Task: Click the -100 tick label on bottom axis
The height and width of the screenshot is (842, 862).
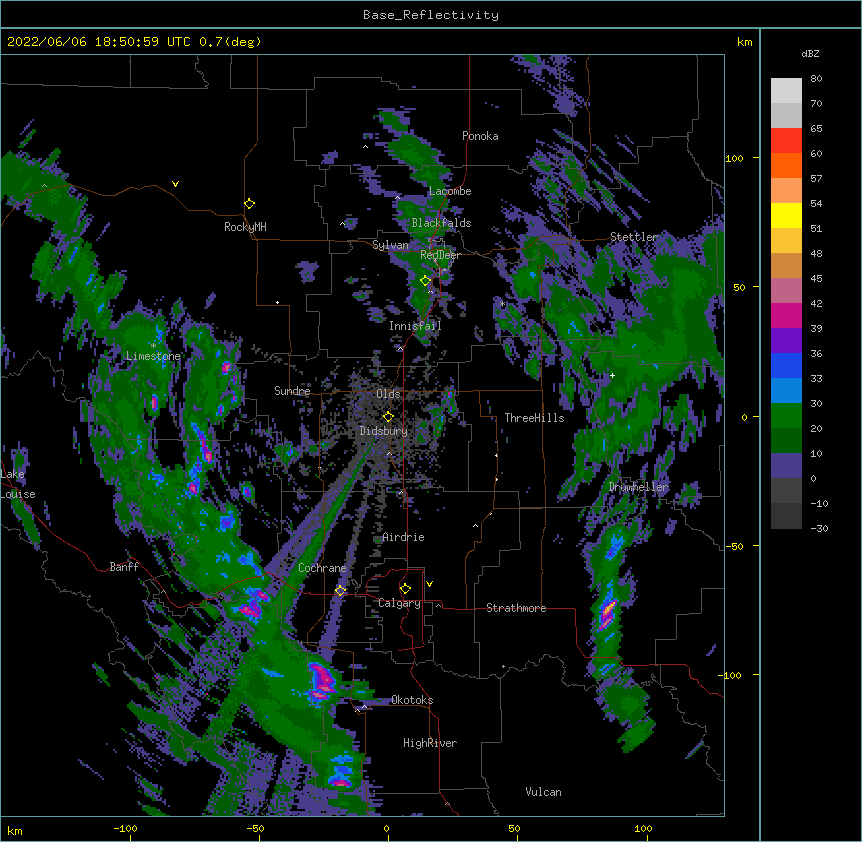Action: pos(125,828)
